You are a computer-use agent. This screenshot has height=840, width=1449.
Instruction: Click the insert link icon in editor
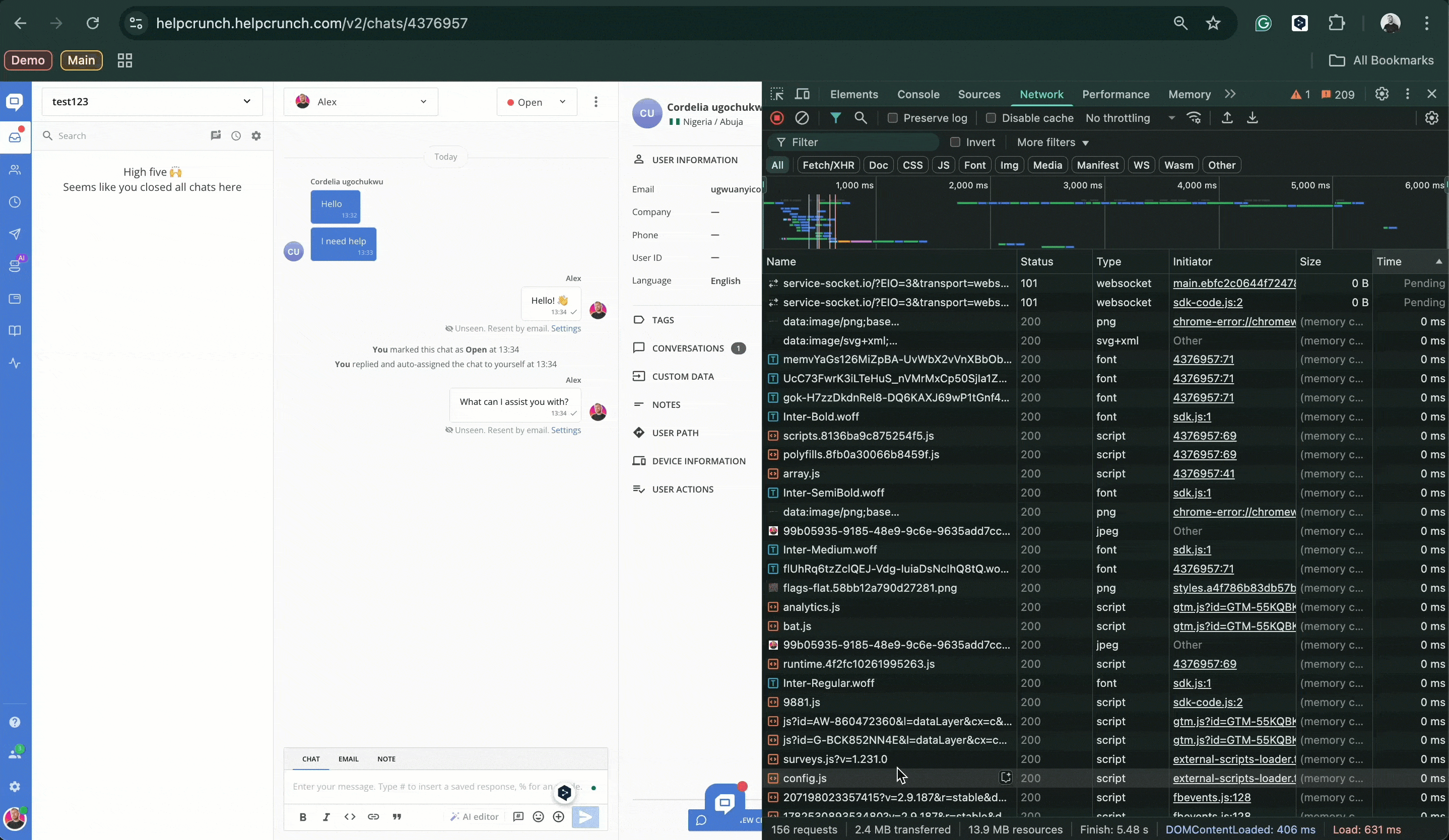pos(373,817)
